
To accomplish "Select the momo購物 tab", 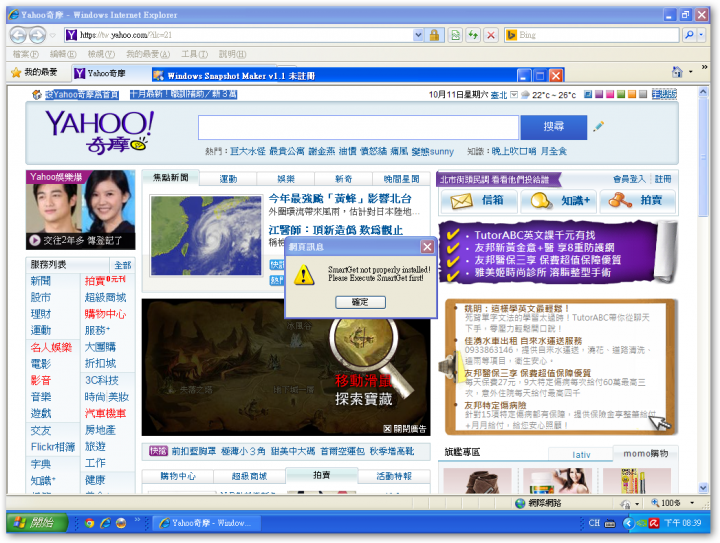I will [x=645, y=453].
